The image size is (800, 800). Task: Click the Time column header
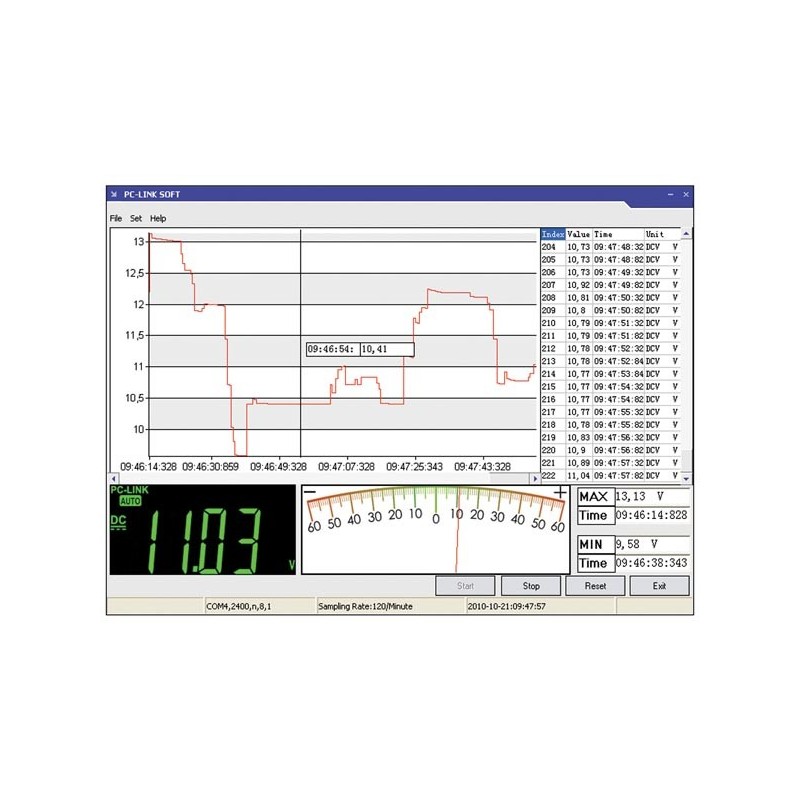pos(618,234)
